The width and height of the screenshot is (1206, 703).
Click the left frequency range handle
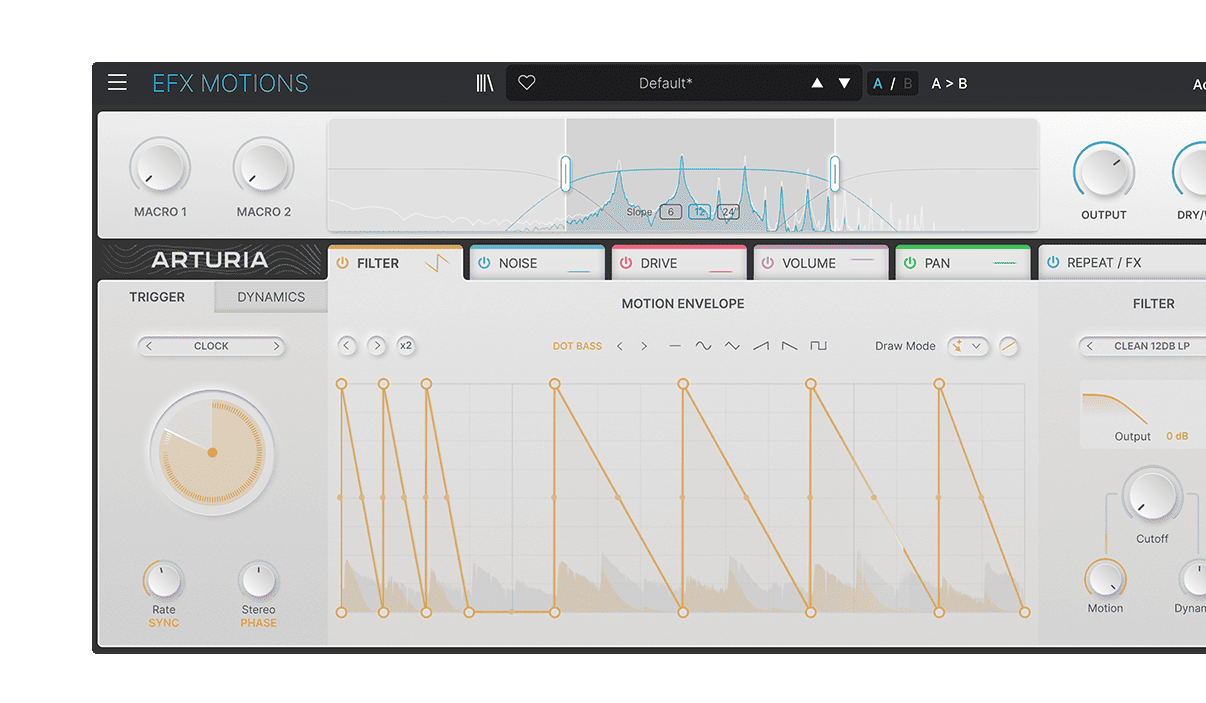click(565, 174)
